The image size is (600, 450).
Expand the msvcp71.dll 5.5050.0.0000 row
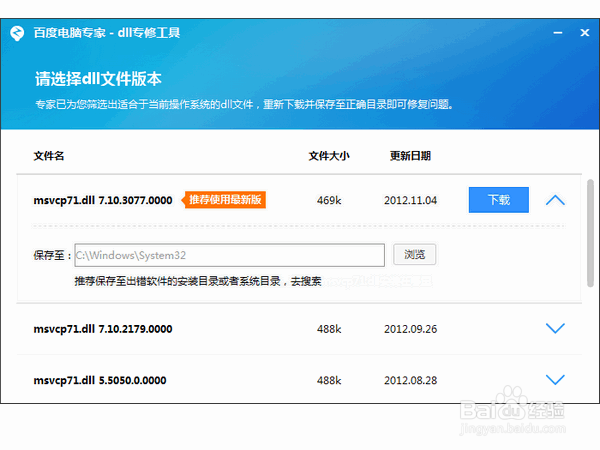[555, 380]
